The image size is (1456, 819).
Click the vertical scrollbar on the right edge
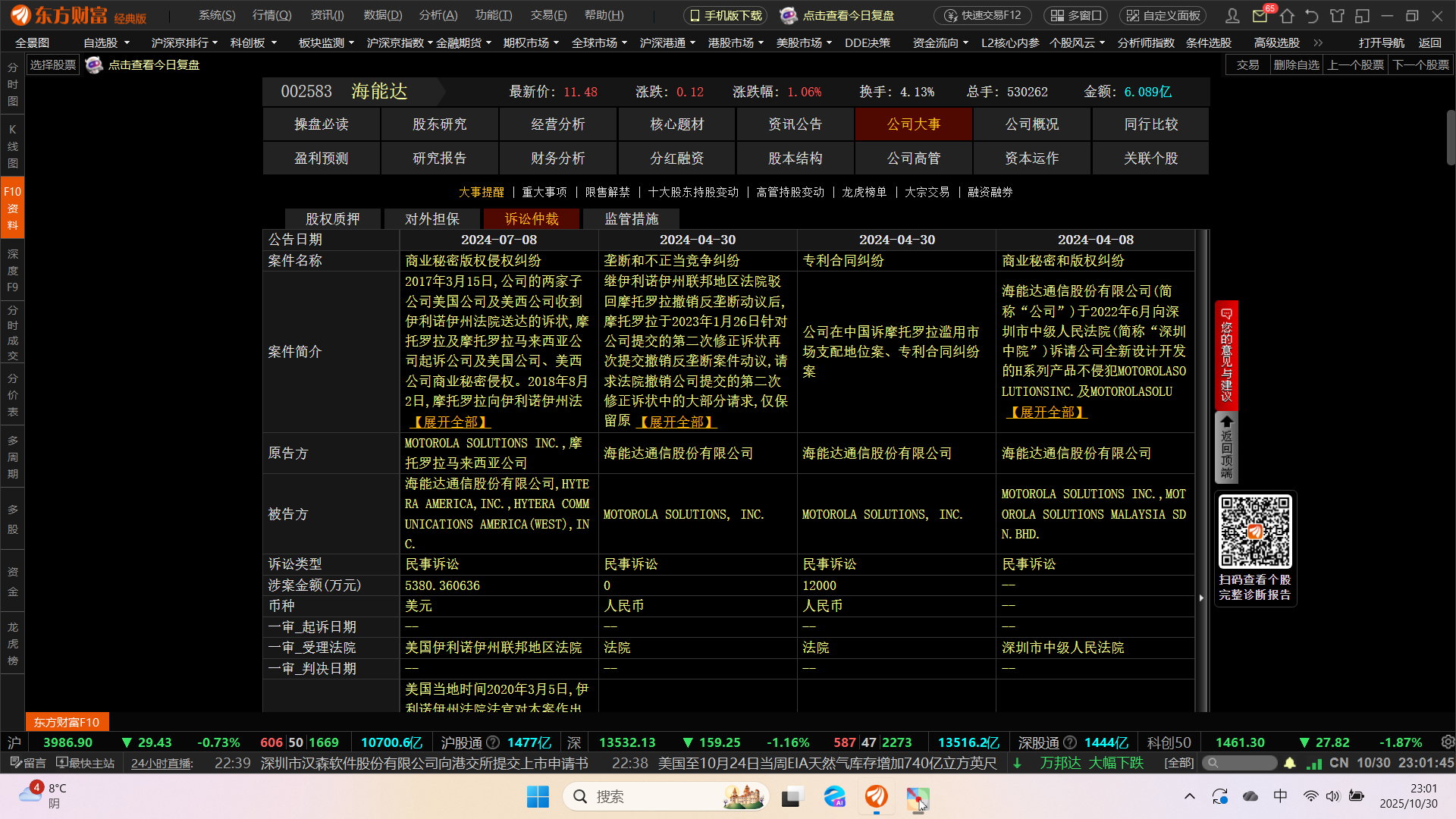pos(1450,138)
